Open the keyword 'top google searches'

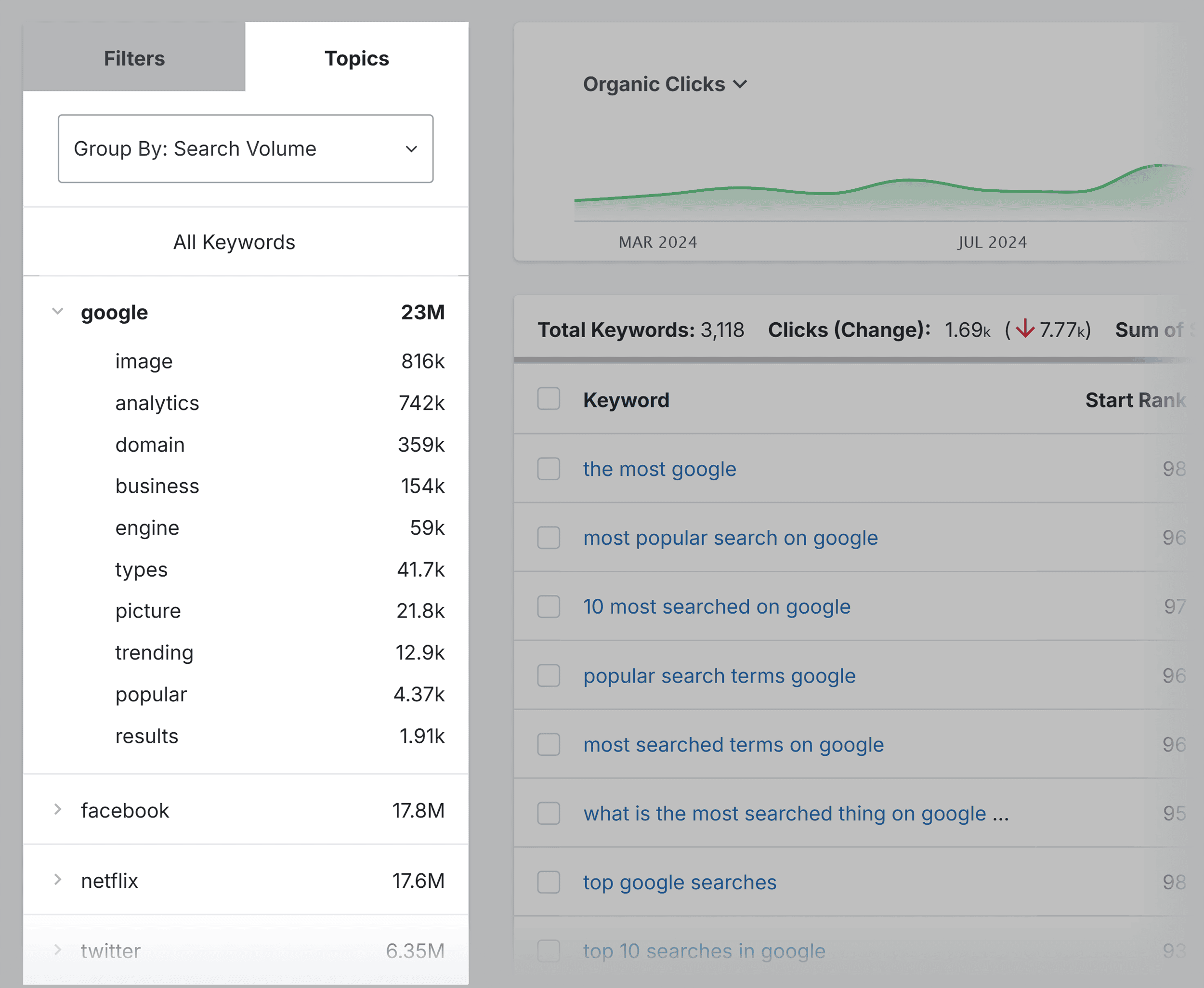pos(680,883)
